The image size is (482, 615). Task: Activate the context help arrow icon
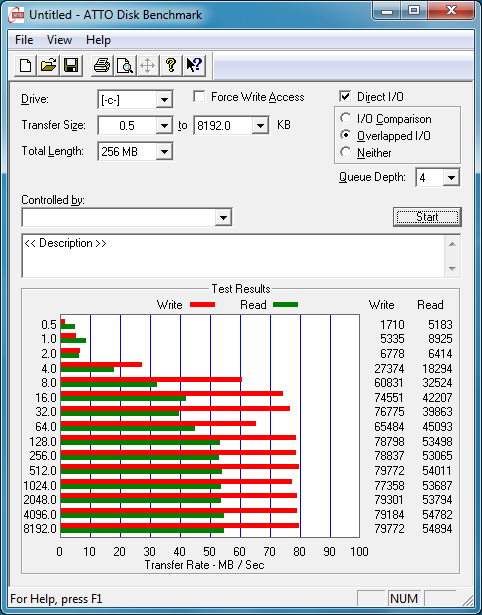coord(194,65)
